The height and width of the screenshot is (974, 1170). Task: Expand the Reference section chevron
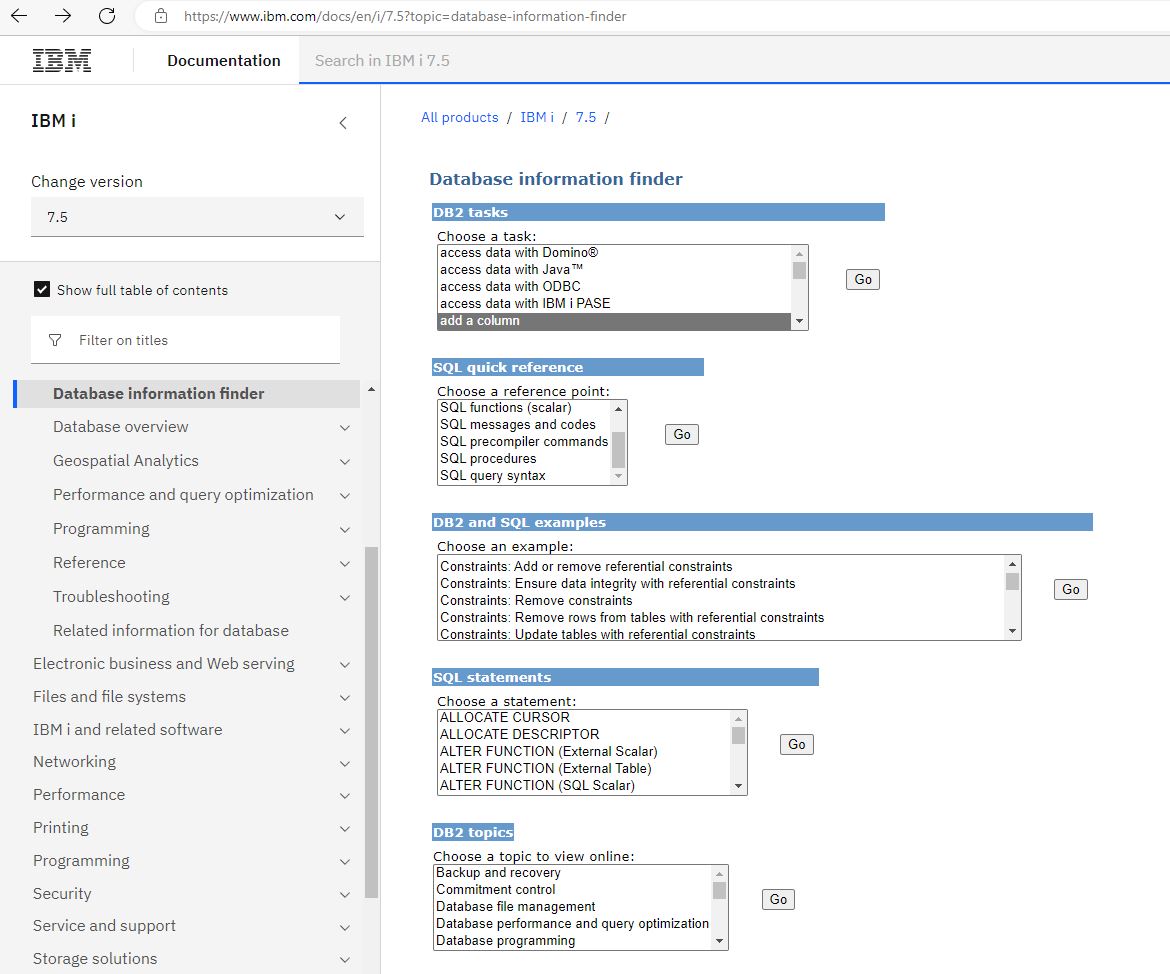pyautogui.click(x=345, y=564)
